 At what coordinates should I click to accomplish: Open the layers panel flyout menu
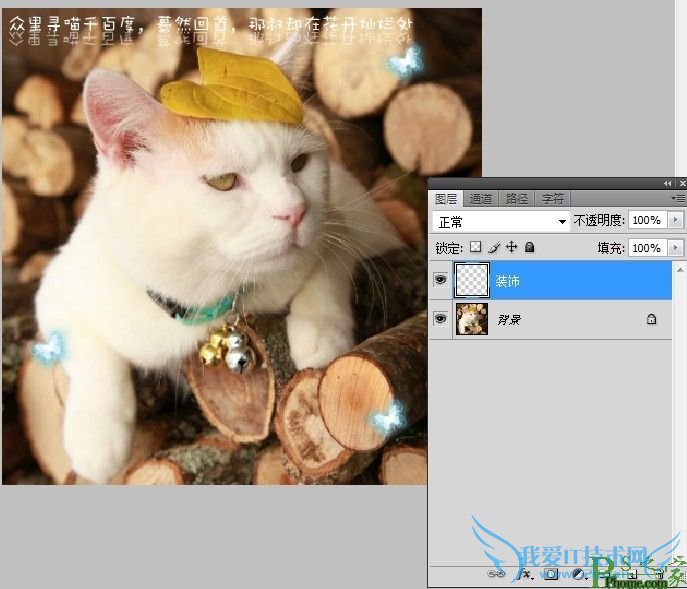(678, 199)
